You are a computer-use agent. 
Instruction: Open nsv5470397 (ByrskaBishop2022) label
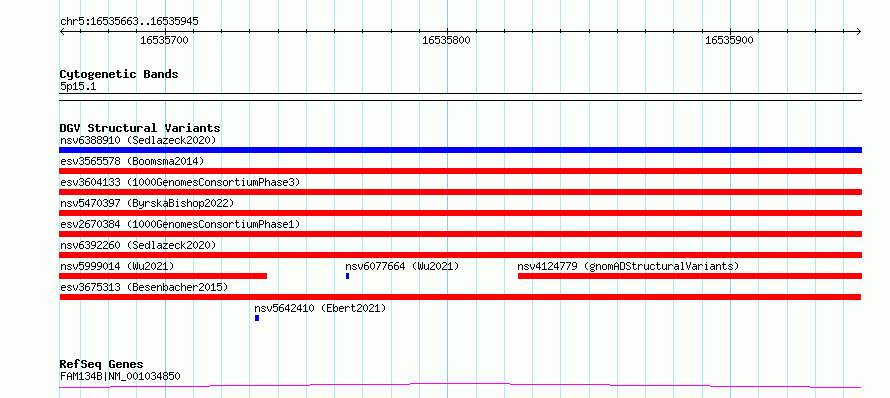click(147, 203)
